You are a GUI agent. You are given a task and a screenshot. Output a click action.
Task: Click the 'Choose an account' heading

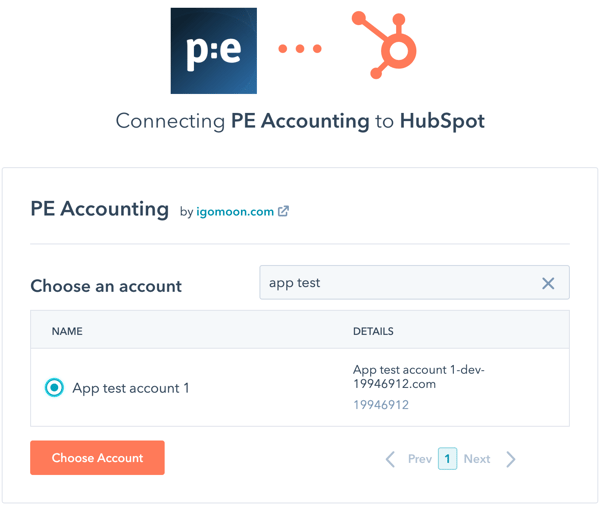point(106,286)
